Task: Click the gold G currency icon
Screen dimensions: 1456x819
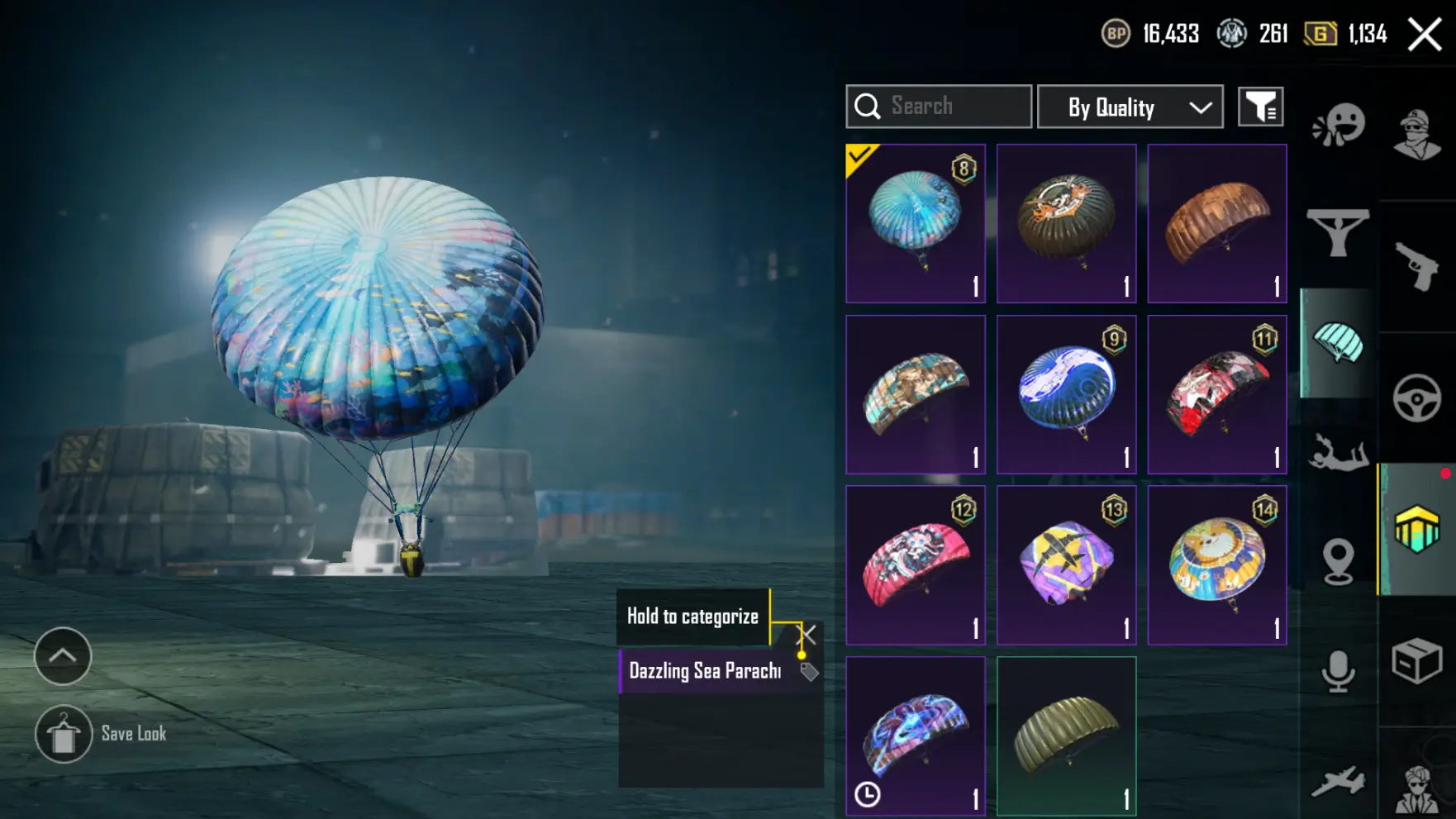Action: point(1320,34)
